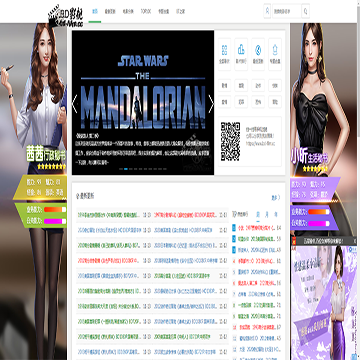Click the BD film site logo
This screenshot has height=360, width=360.
tap(65, 16)
